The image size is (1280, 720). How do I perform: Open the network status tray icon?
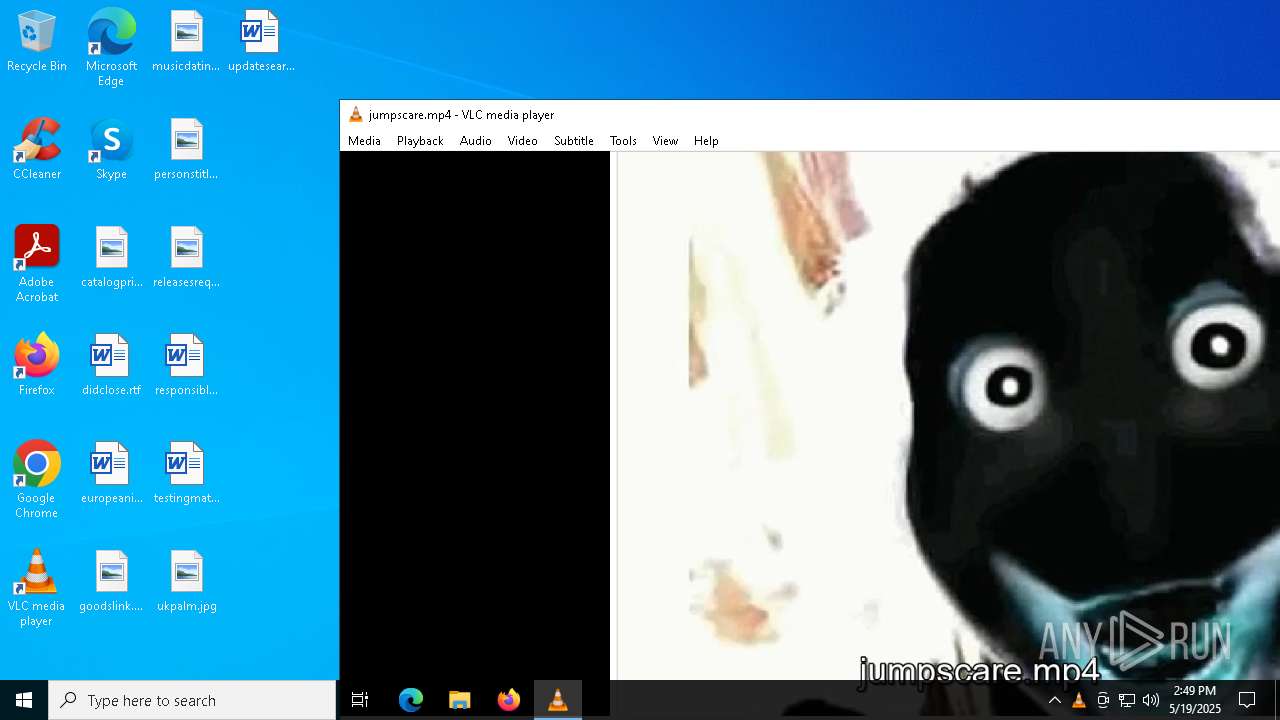[x=1127, y=700]
